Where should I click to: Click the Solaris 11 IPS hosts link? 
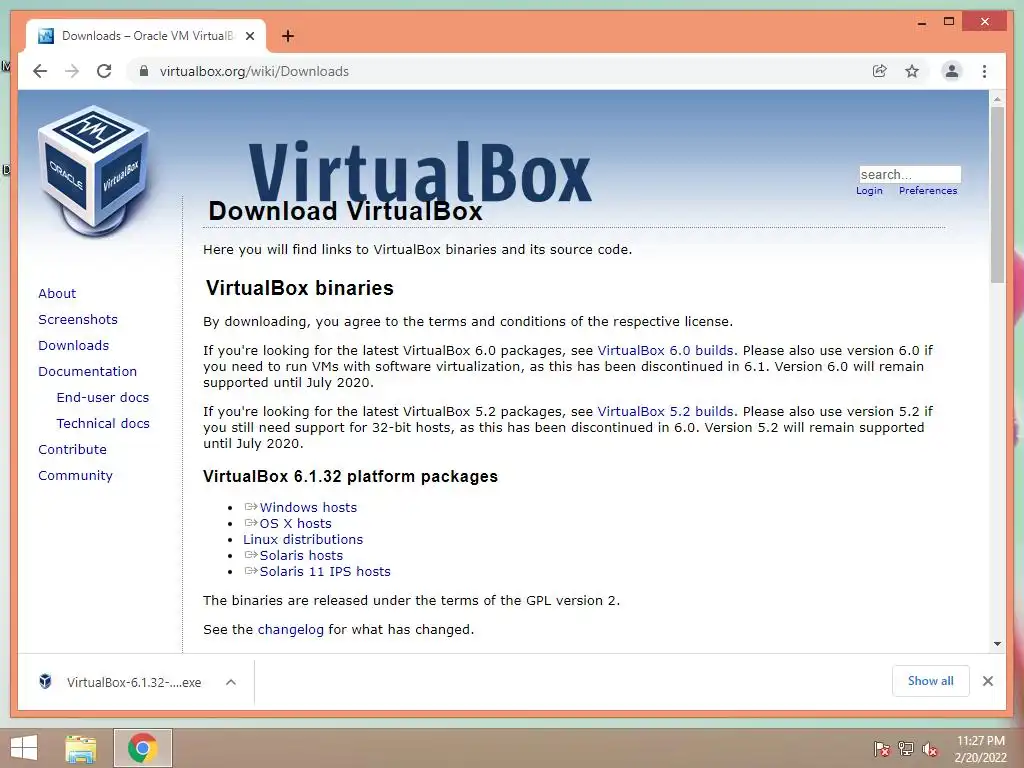point(325,571)
